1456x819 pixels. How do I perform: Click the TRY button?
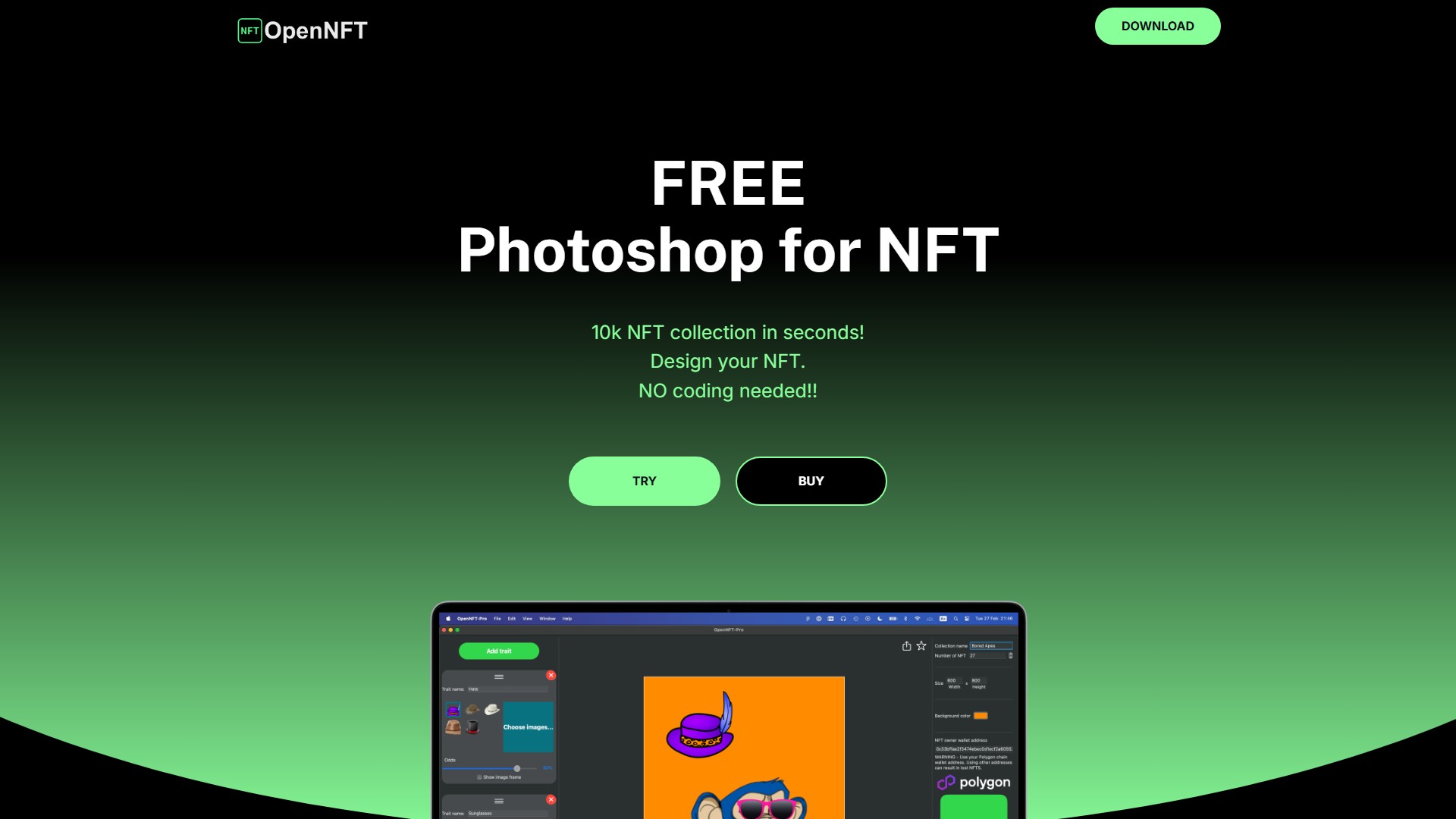644,481
